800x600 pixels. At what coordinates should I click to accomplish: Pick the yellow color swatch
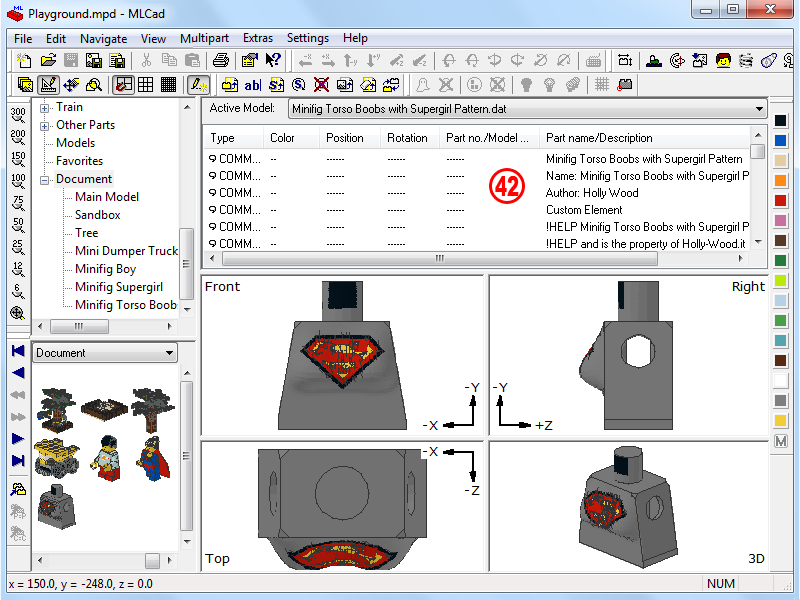(x=781, y=421)
